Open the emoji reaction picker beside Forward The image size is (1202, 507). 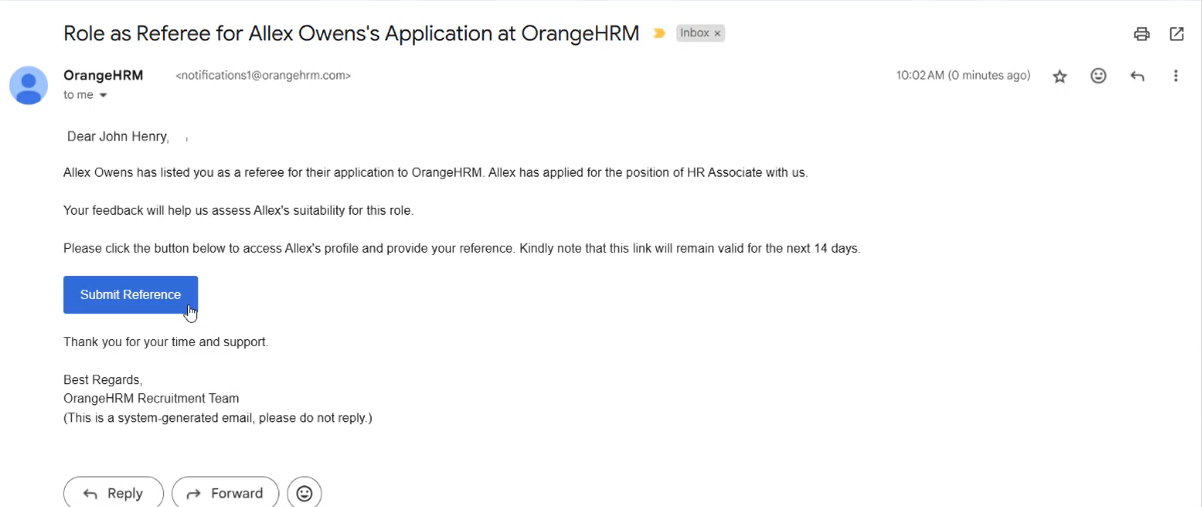304,493
